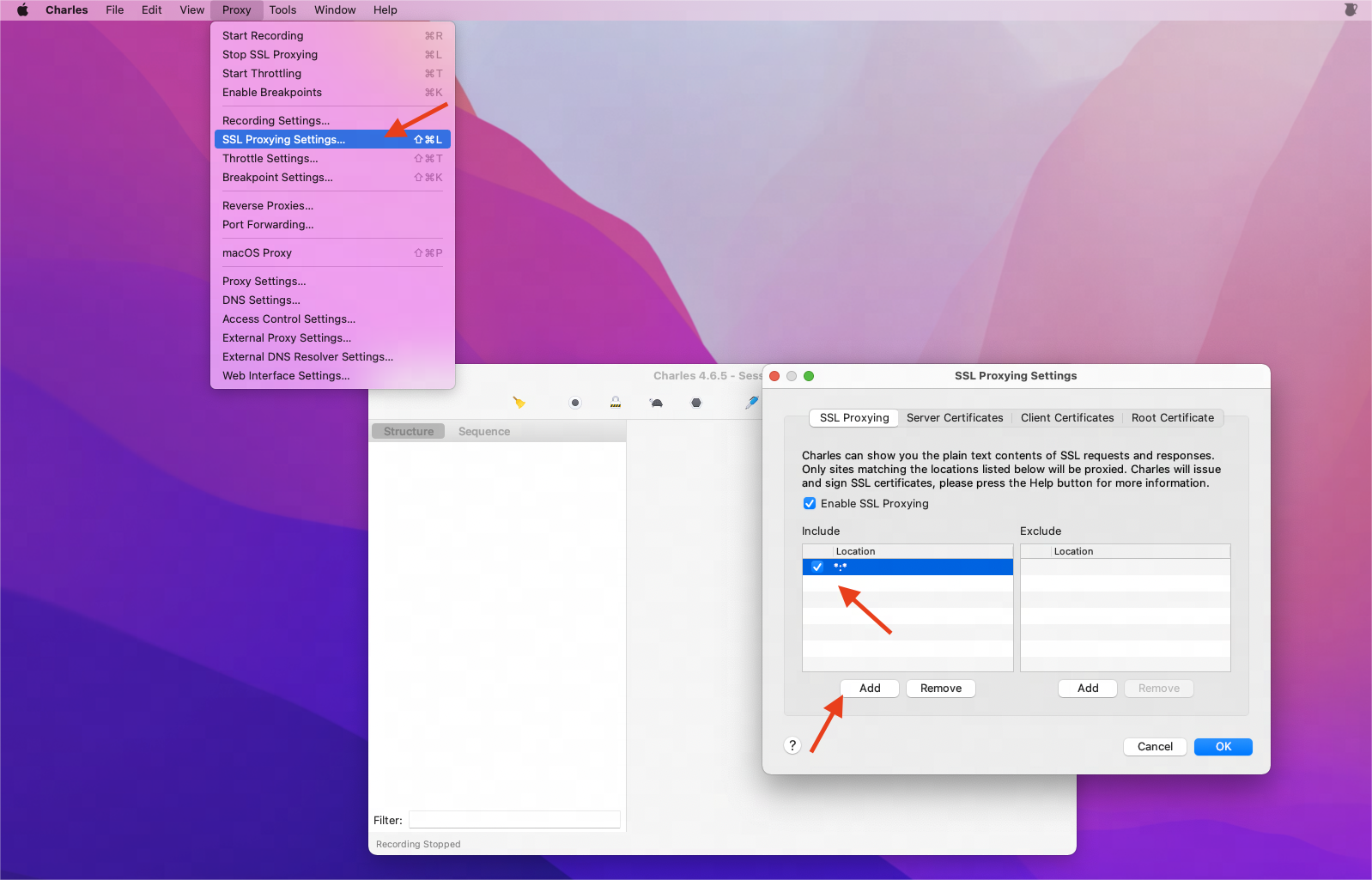Open Web Interface Settings... menu item
The height and width of the screenshot is (880, 1372).
pos(332,376)
